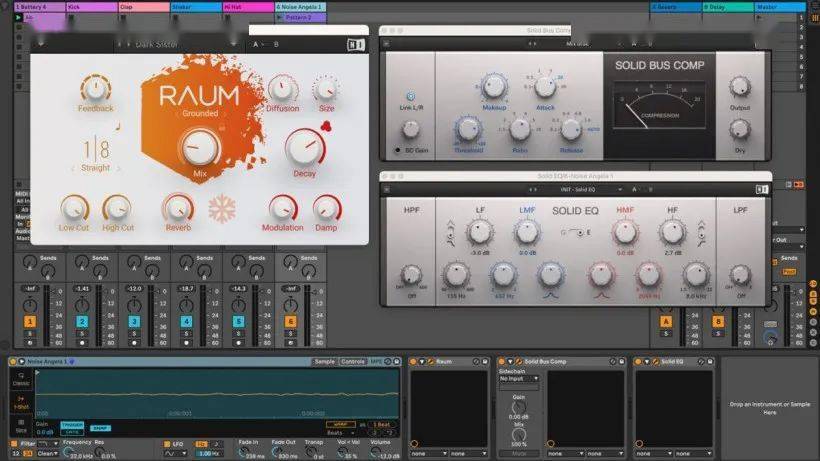The height and width of the screenshot is (461, 820).
Task: Click the red cluster icon above Decay
Action: tap(325, 125)
